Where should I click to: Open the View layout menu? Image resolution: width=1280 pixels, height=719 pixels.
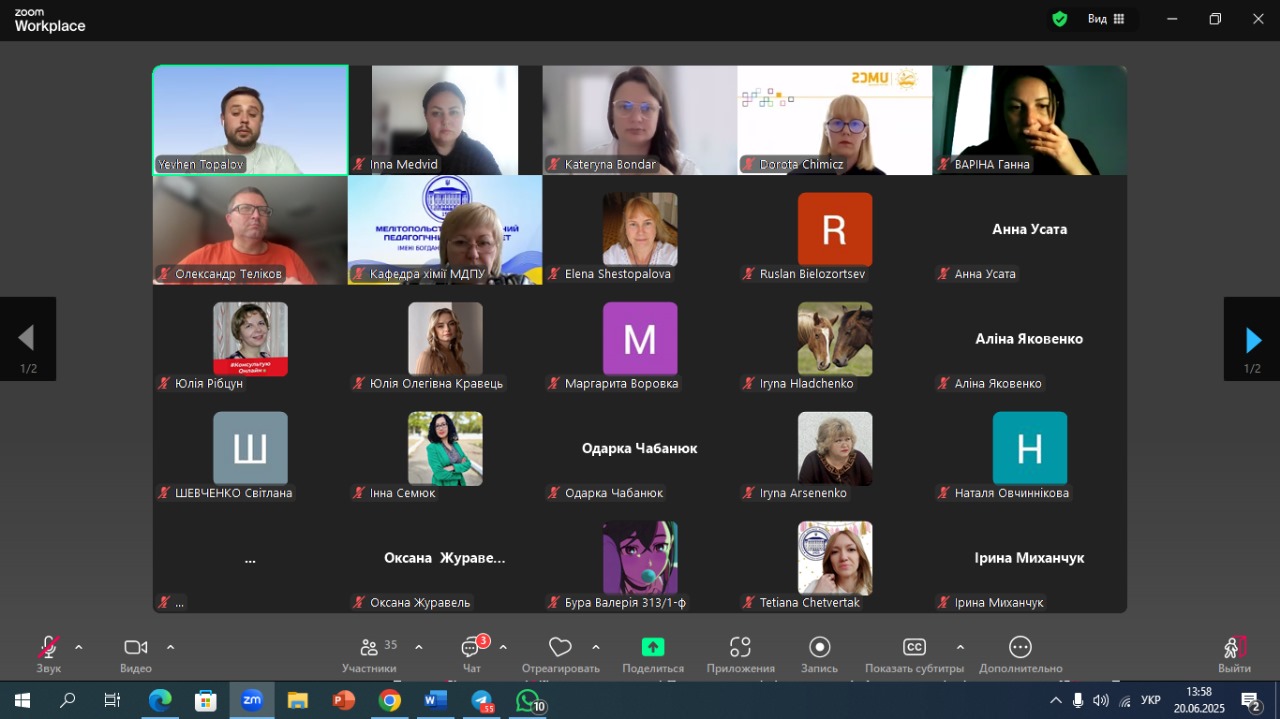tap(1106, 19)
